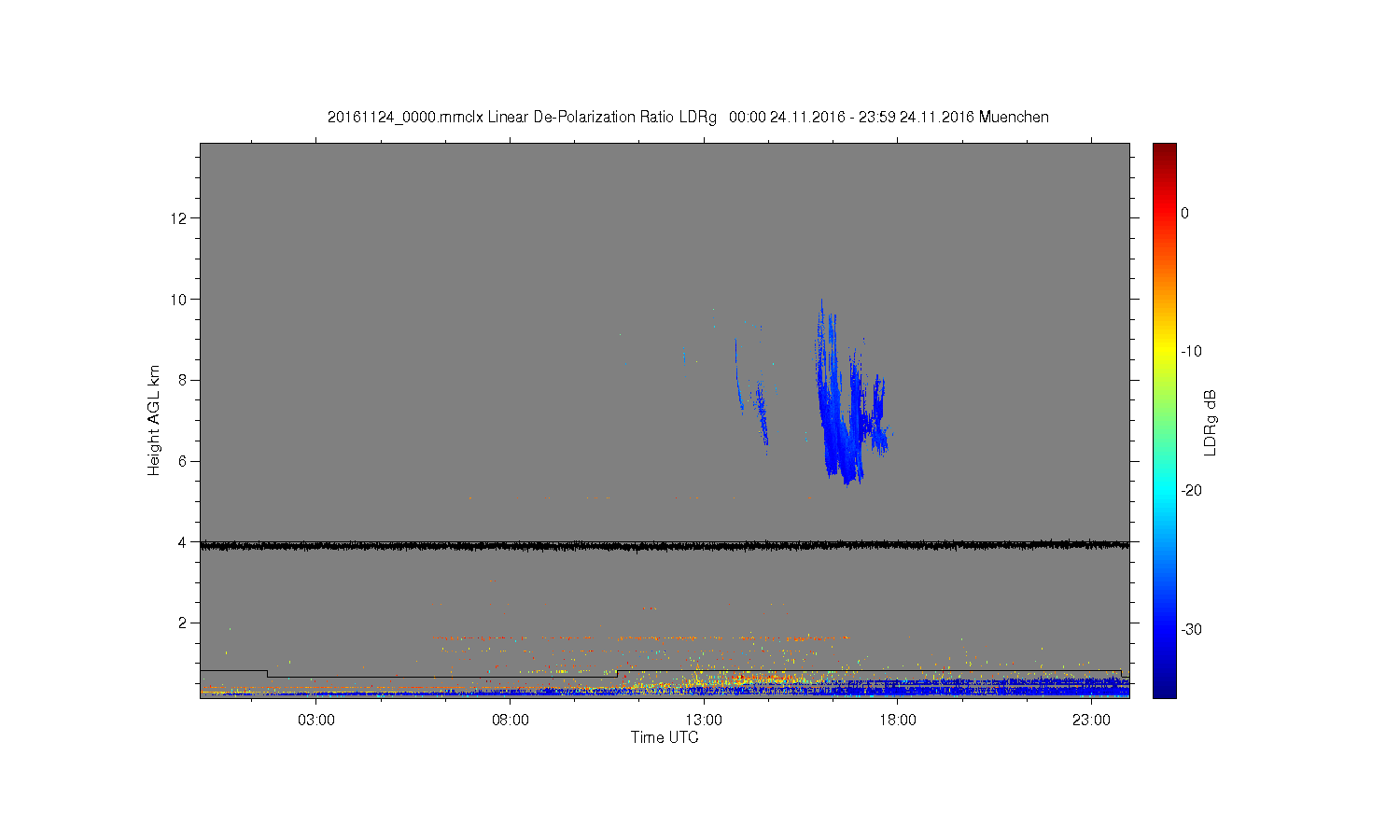Click the 13:00 time axis tick label
1400x840 pixels.
tap(704, 721)
